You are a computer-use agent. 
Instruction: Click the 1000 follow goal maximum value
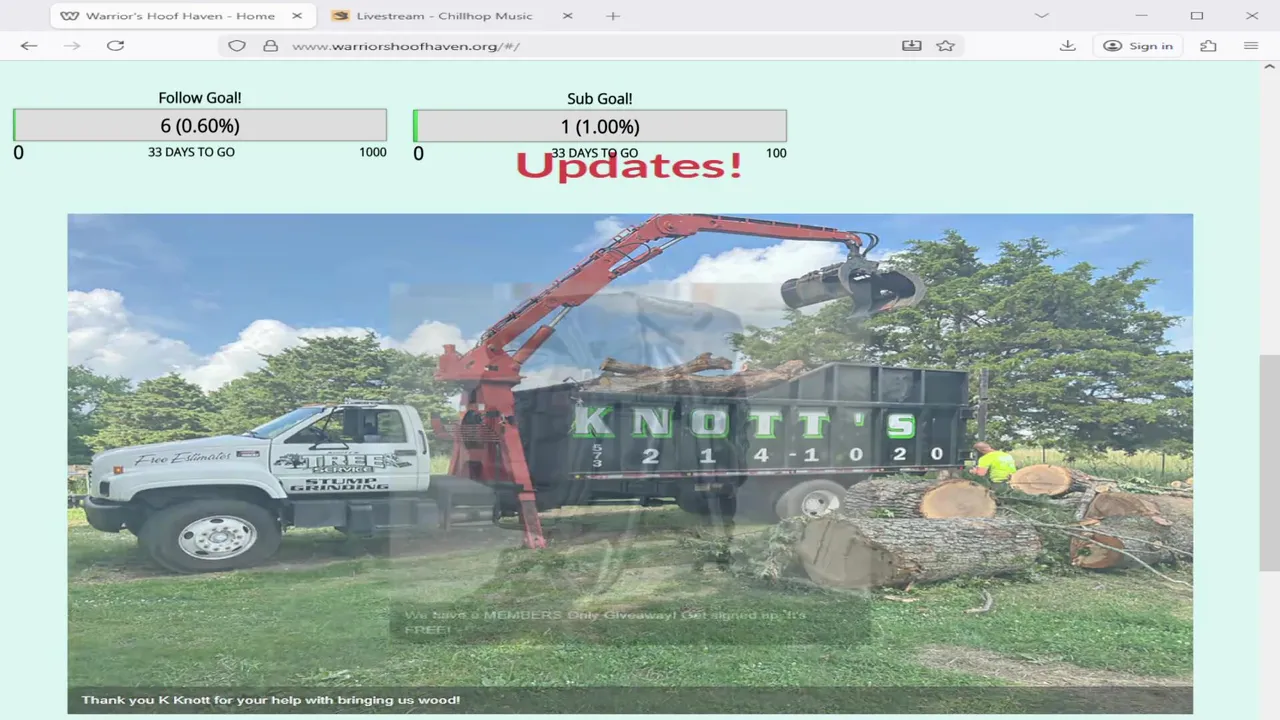(x=373, y=152)
